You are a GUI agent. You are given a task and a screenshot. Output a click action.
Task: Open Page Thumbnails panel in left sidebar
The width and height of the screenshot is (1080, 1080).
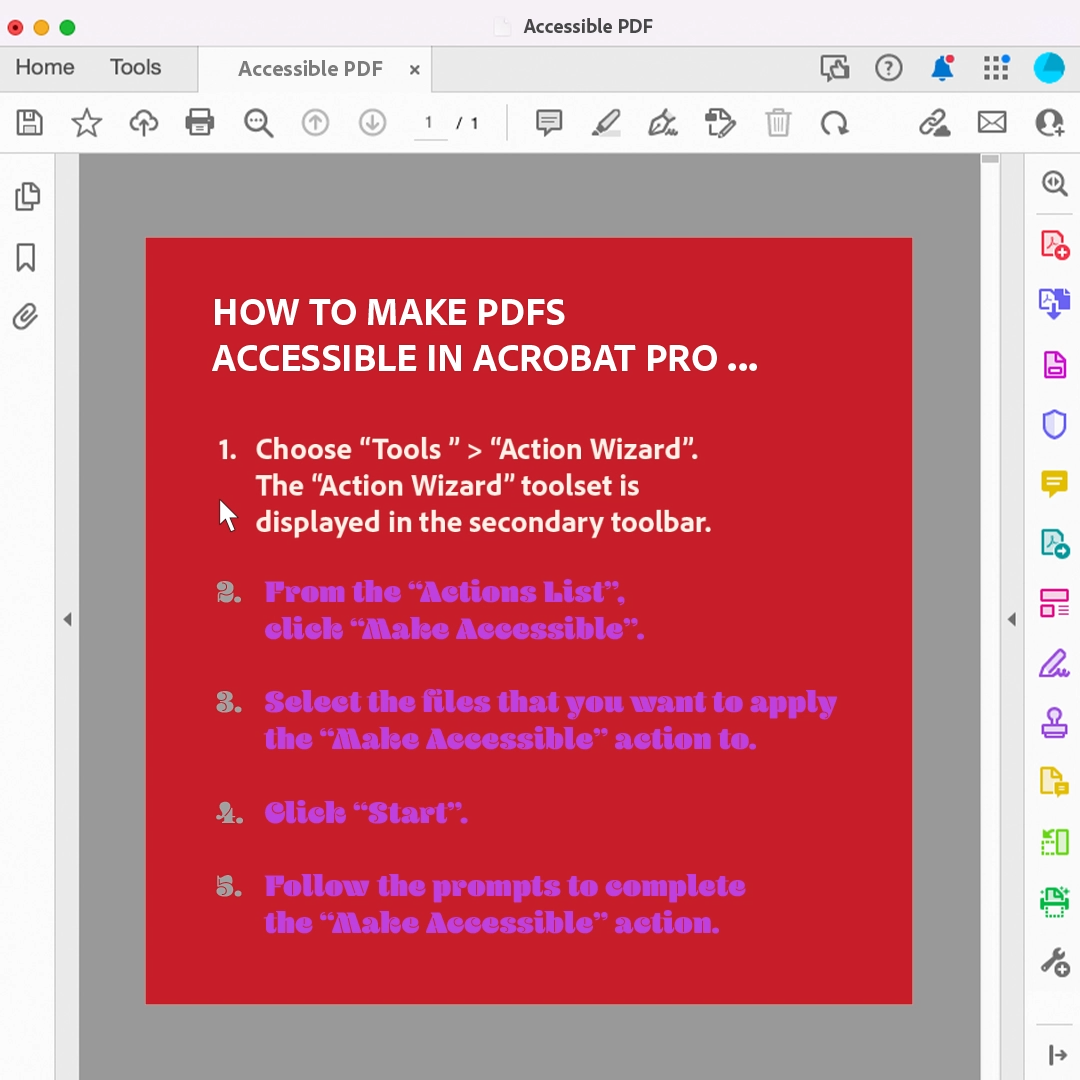click(27, 197)
